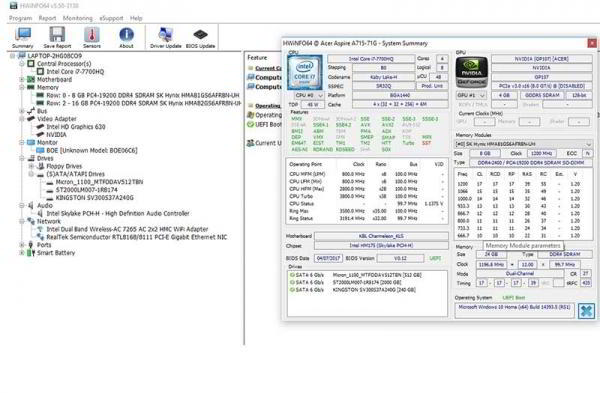This screenshot has width=600, height=393.
Task: Click the NVIDIA GeForce logo
Action: point(471,72)
